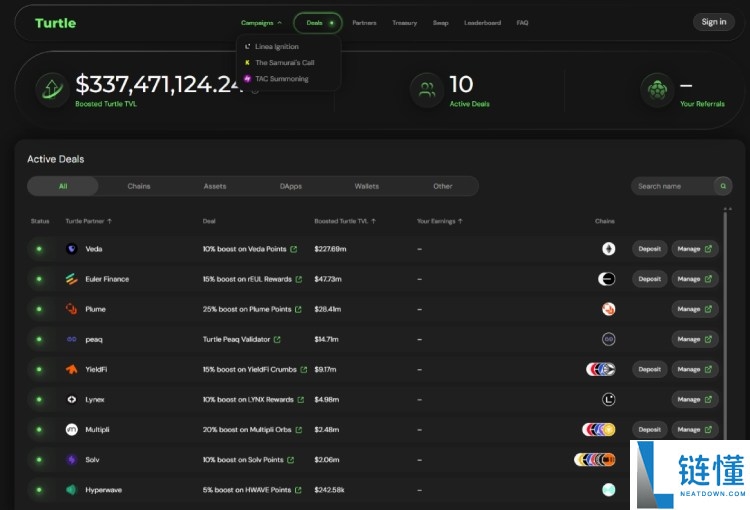Click the stacked chain icons in Solv row
The height and width of the screenshot is (510, 750).
[x=595, y=460]
